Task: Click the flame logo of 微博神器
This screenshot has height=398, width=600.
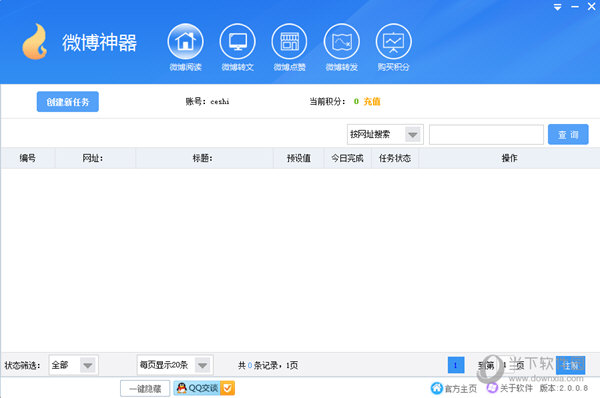Action: coord(34,42)
